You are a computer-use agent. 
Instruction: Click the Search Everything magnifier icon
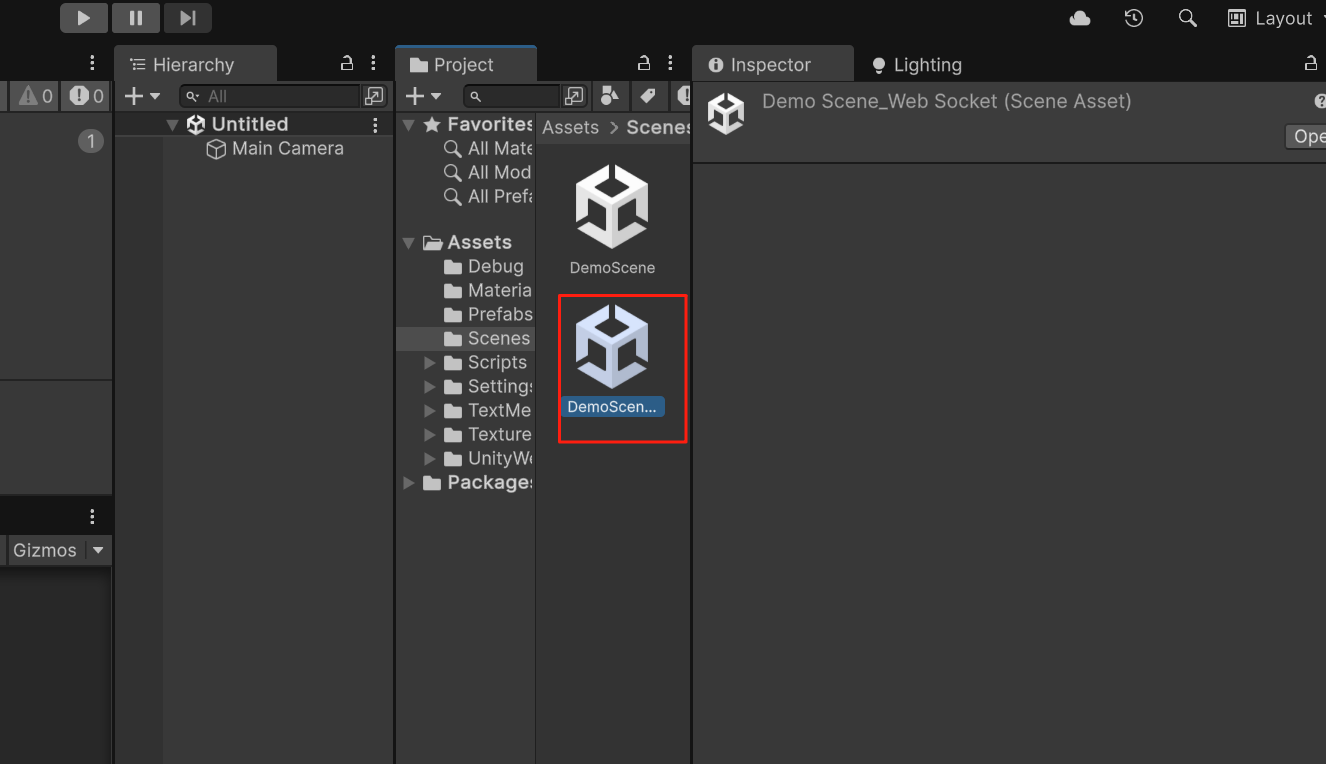[x=1187, y=18]
